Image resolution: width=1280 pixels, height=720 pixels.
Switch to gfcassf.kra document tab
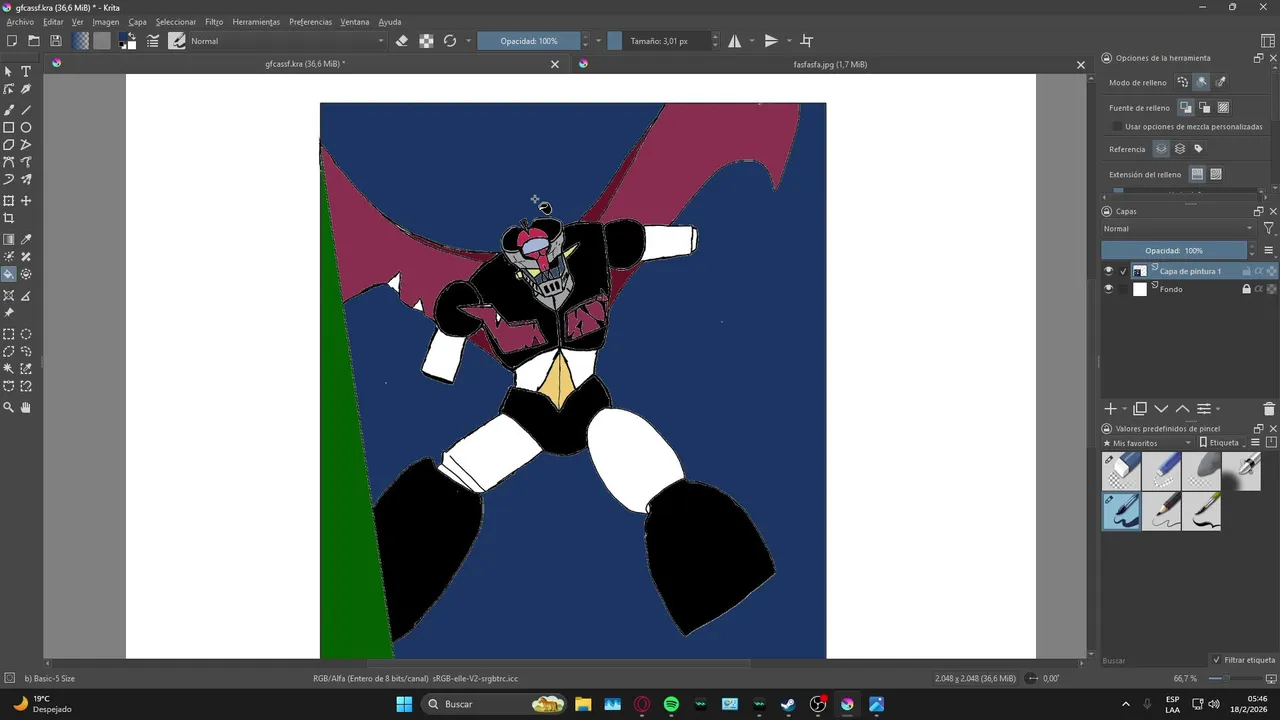305,64
